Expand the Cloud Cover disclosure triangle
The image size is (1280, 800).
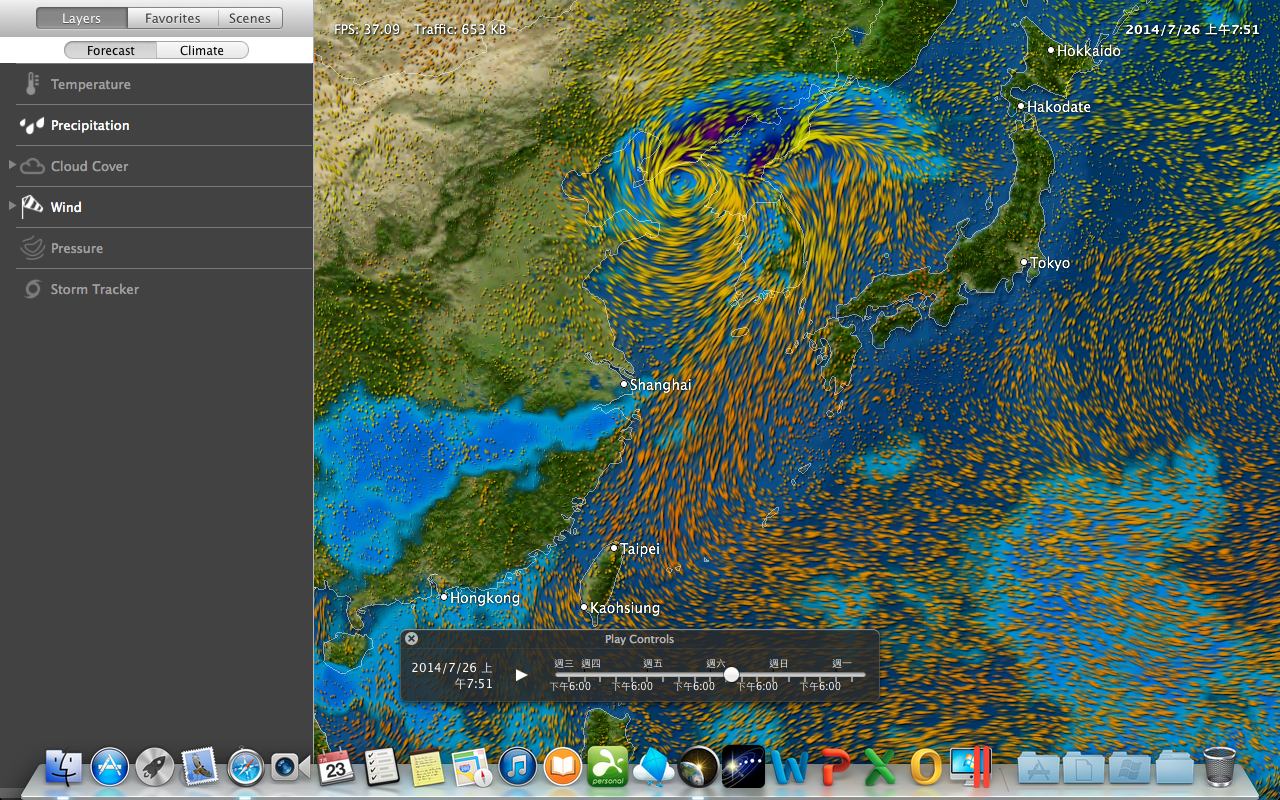(12, 165)
